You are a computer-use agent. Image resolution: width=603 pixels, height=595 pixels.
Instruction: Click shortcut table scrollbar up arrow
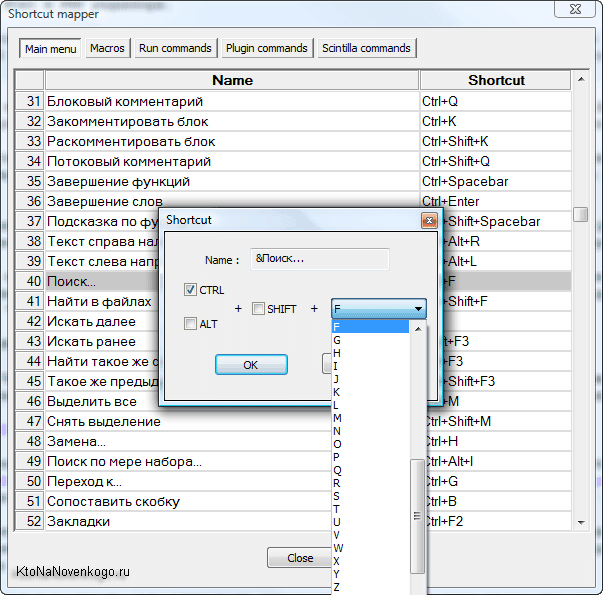click(x=581, y=80)
